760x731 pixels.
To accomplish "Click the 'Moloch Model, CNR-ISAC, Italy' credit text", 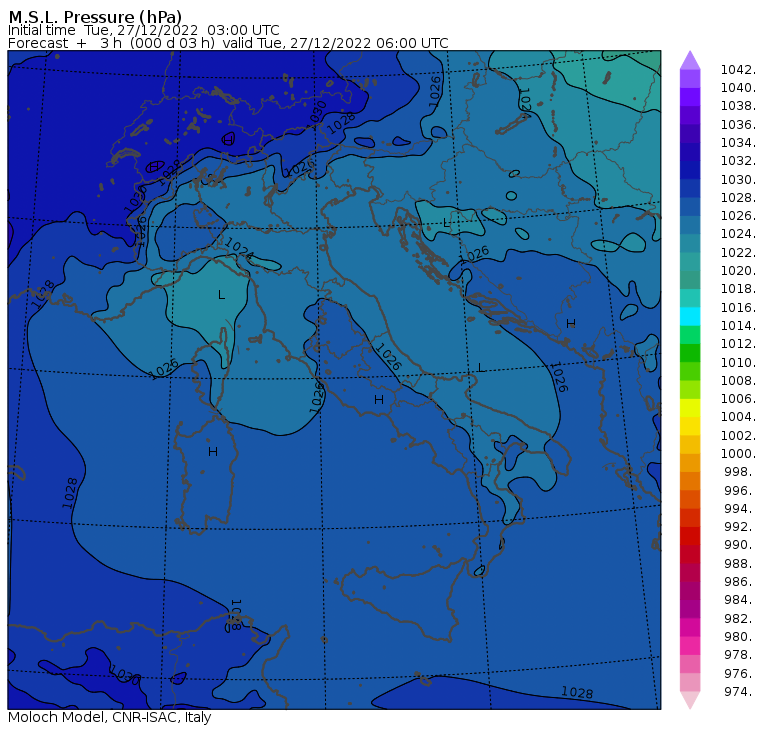I will click(110, 717).
